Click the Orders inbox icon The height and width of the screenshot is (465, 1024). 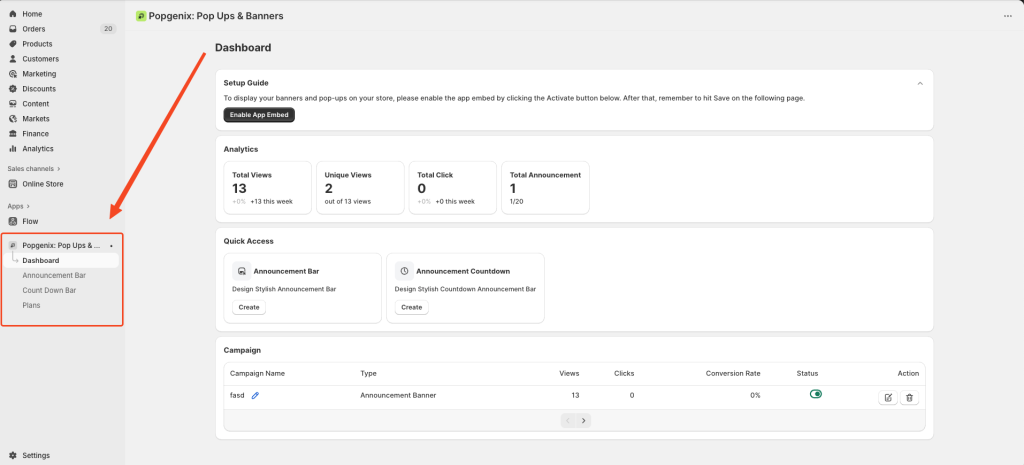(13, 29)
